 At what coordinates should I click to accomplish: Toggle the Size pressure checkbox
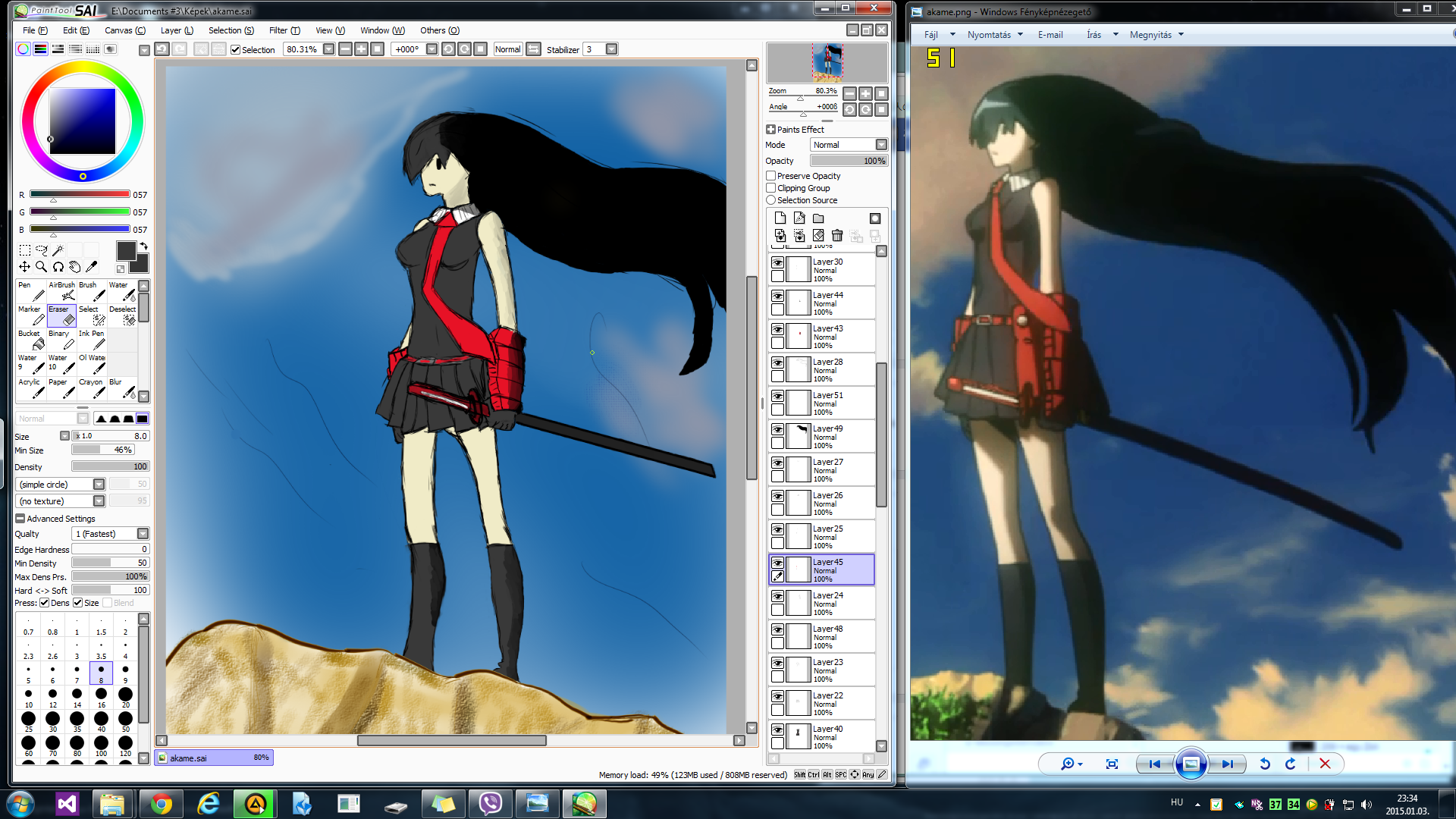pos(77,603)
